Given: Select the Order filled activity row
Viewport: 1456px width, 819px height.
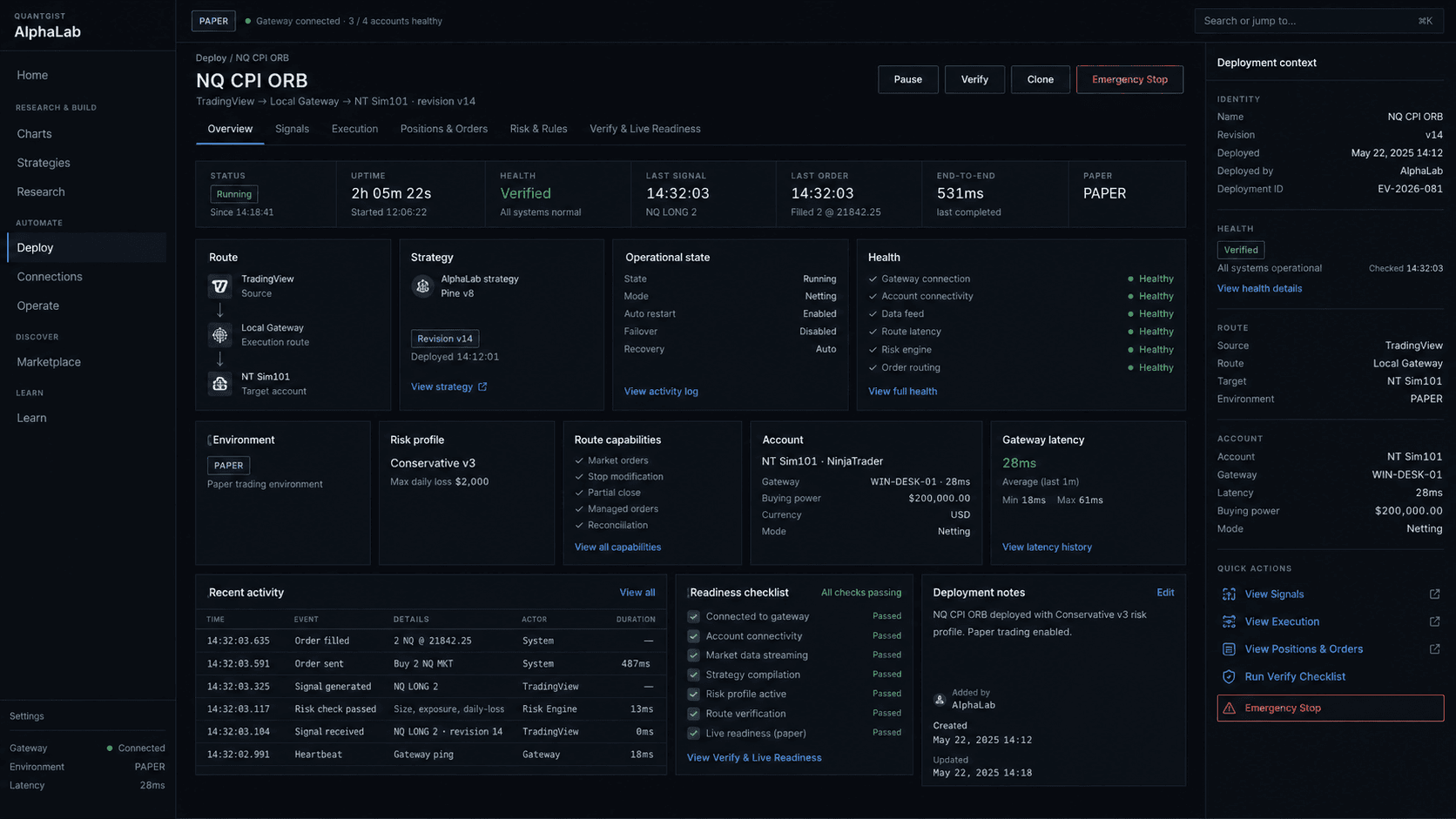Looking at the screenshot, I should (431, 641).
